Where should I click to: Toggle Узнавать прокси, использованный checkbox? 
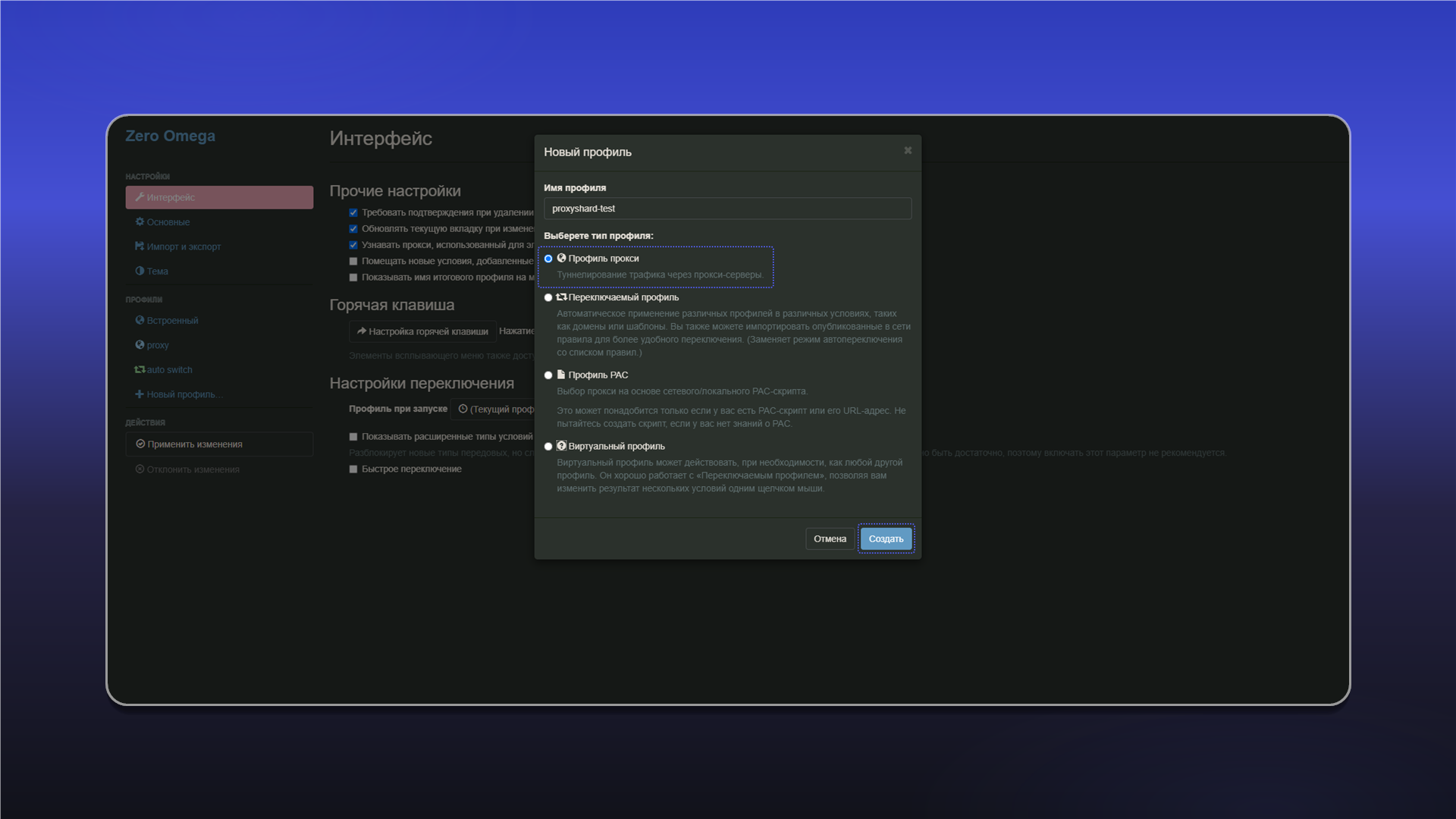tap(353, 245)
